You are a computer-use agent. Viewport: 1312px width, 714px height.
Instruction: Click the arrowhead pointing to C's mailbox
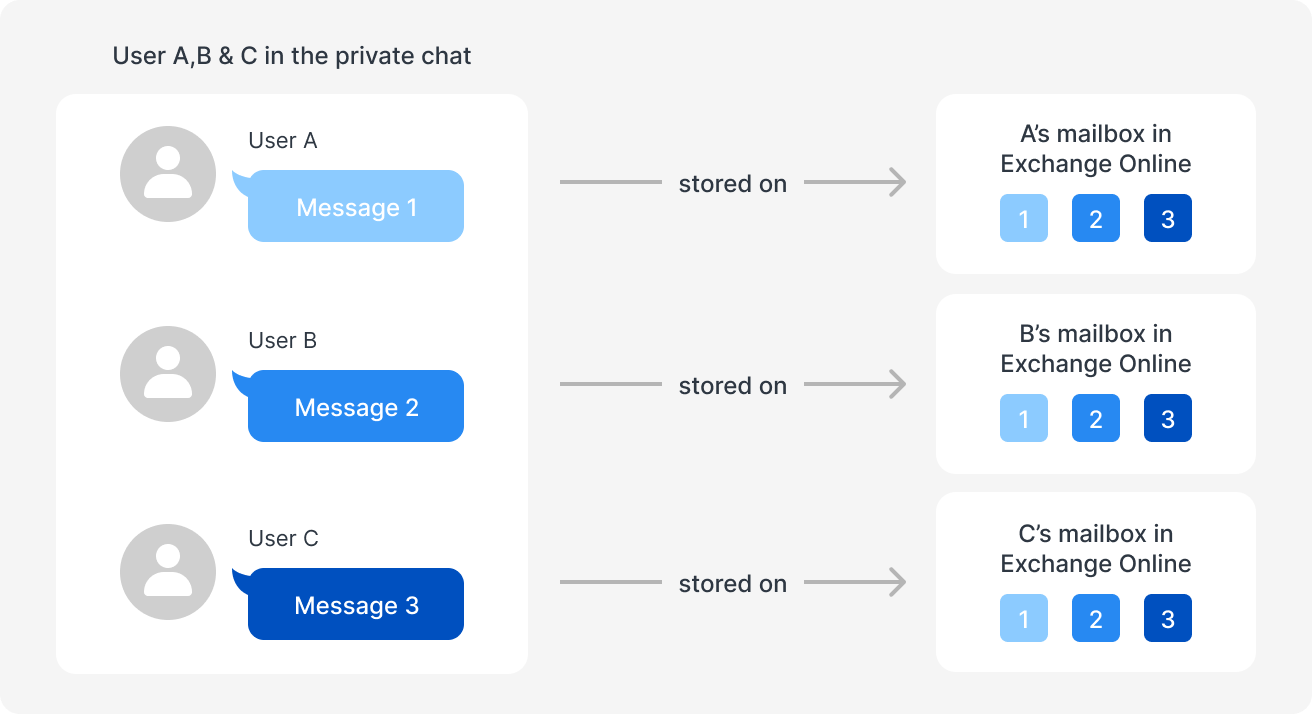pos(897,582)
